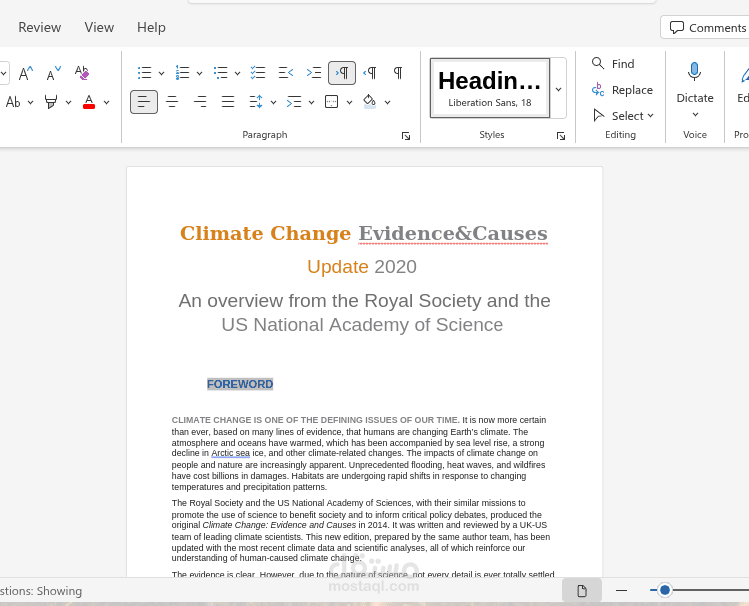Toggle left-to-right text direction
Screen dimensions: 749x606
342,73
